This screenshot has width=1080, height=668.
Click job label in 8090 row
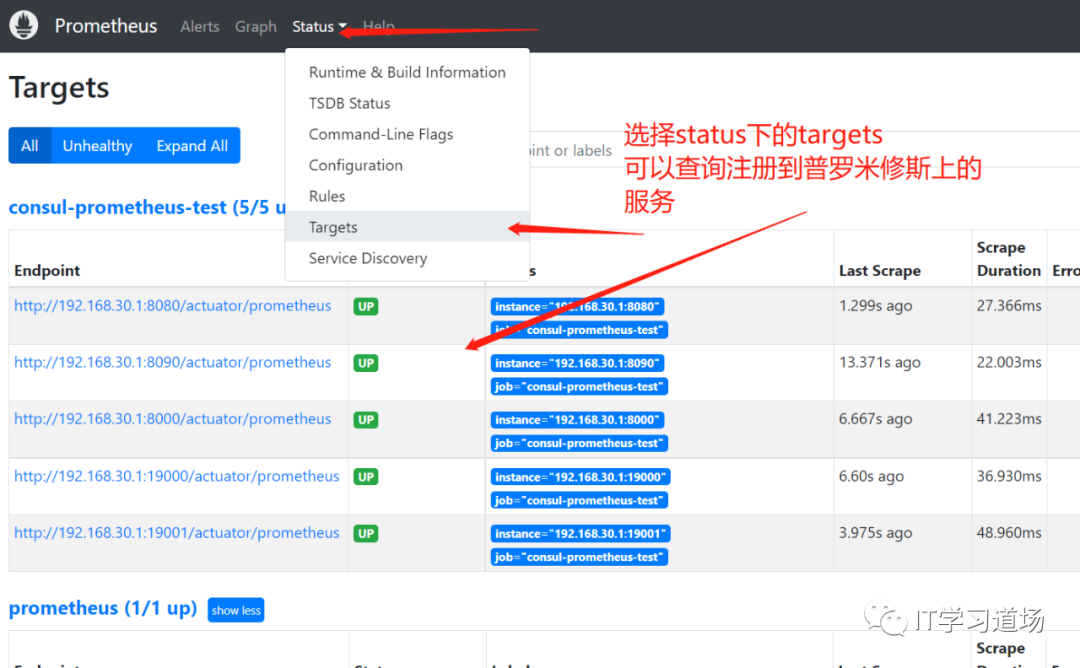(579, 386)
